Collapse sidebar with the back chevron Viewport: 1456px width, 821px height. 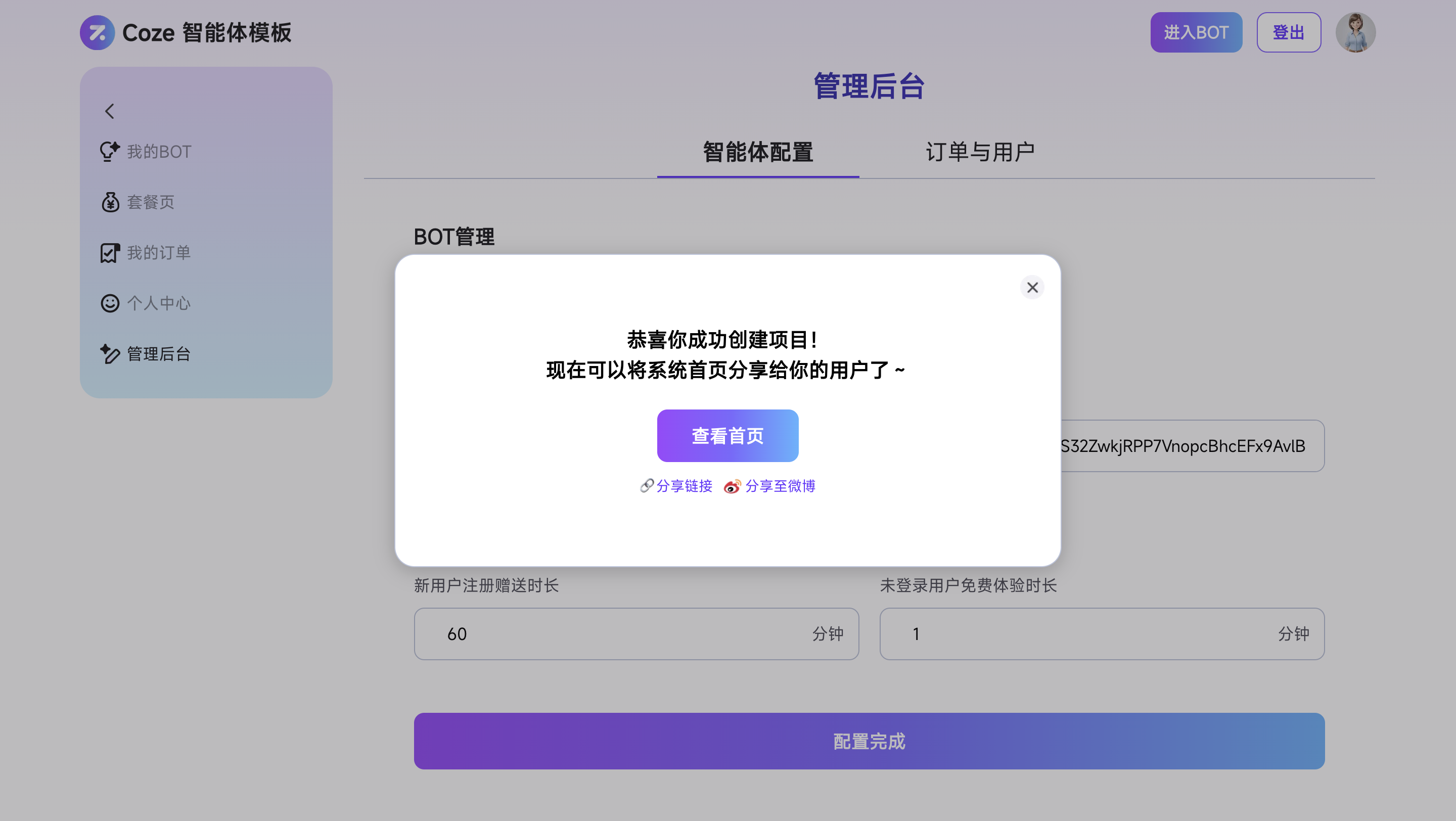coord(110,111)
